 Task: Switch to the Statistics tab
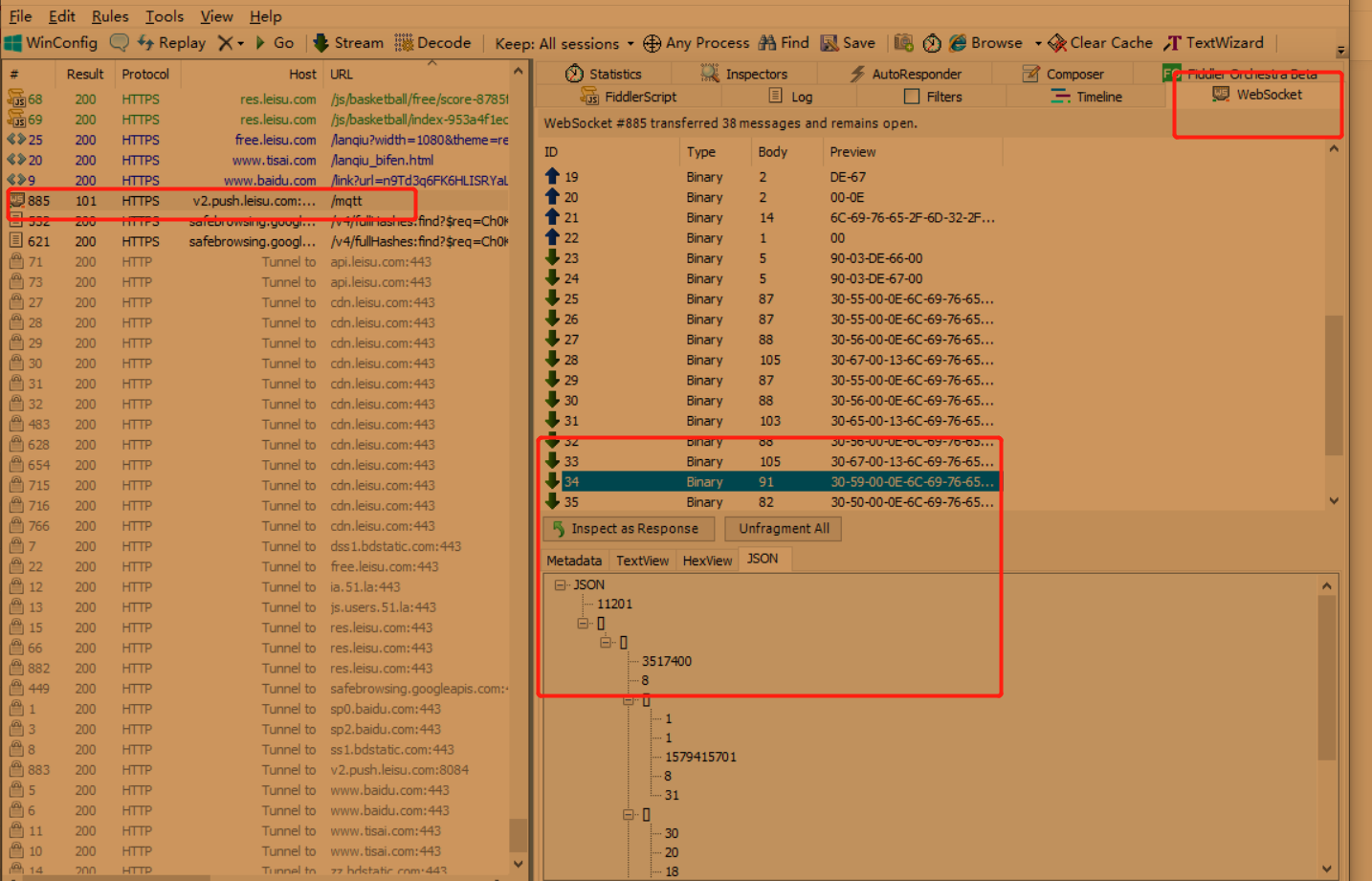pyautogui.click(x=603, y=74)
